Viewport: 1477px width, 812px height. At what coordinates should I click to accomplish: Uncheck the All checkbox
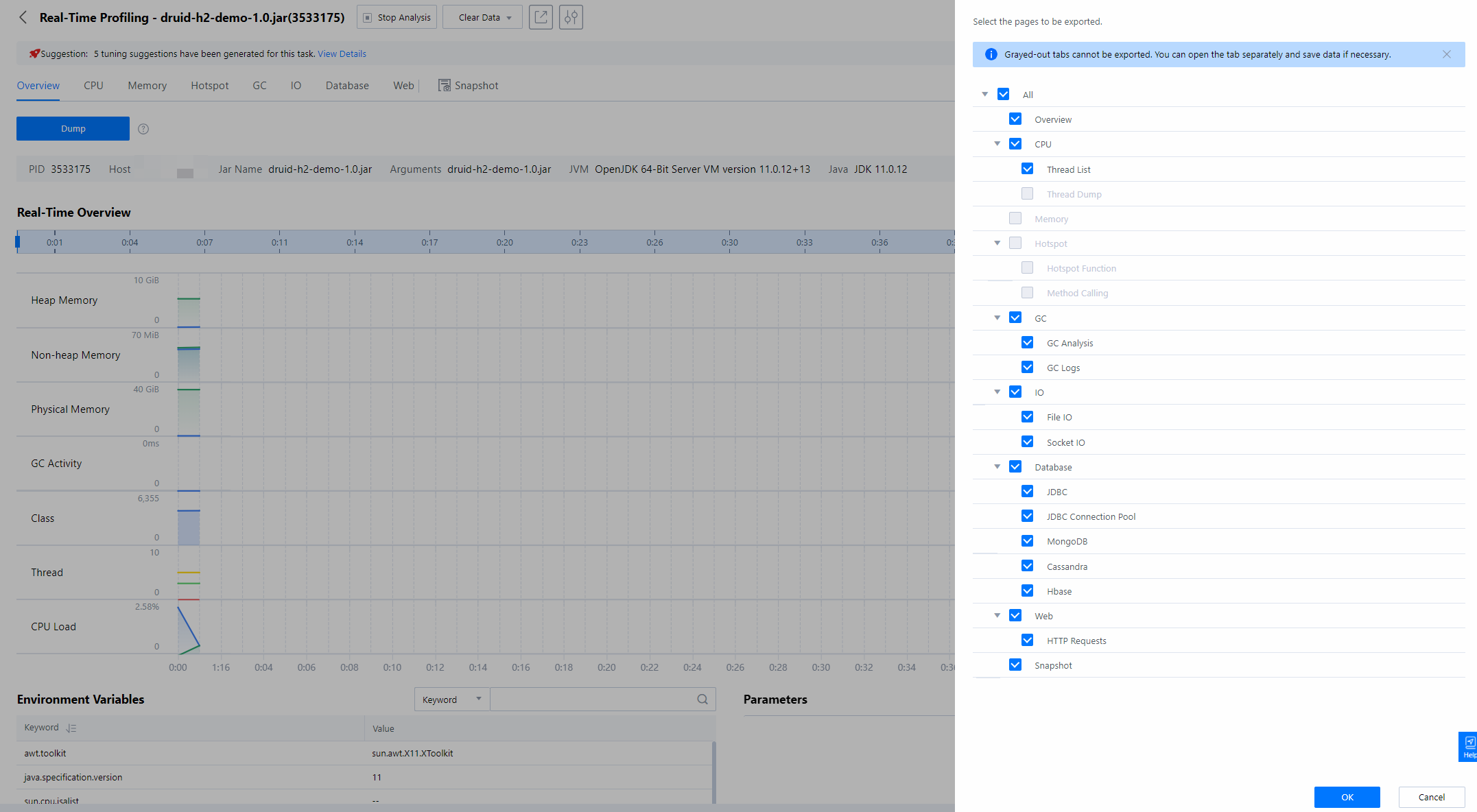coord(1003,94)
